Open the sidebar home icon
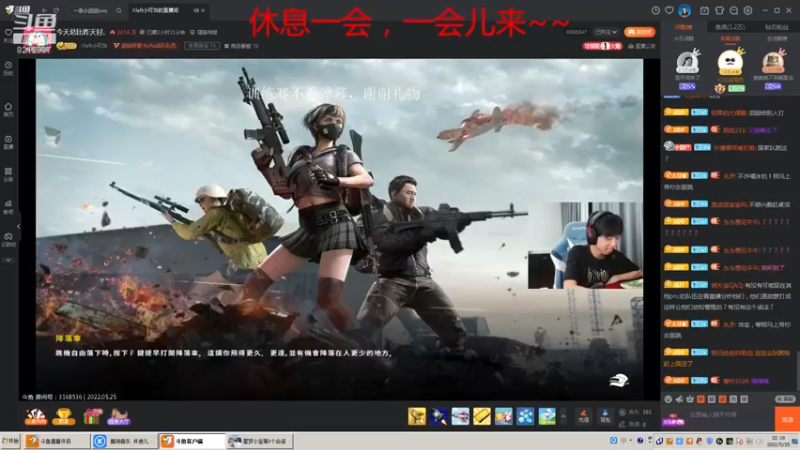Viewport: 800px width, 450px height. click(8, 109)
